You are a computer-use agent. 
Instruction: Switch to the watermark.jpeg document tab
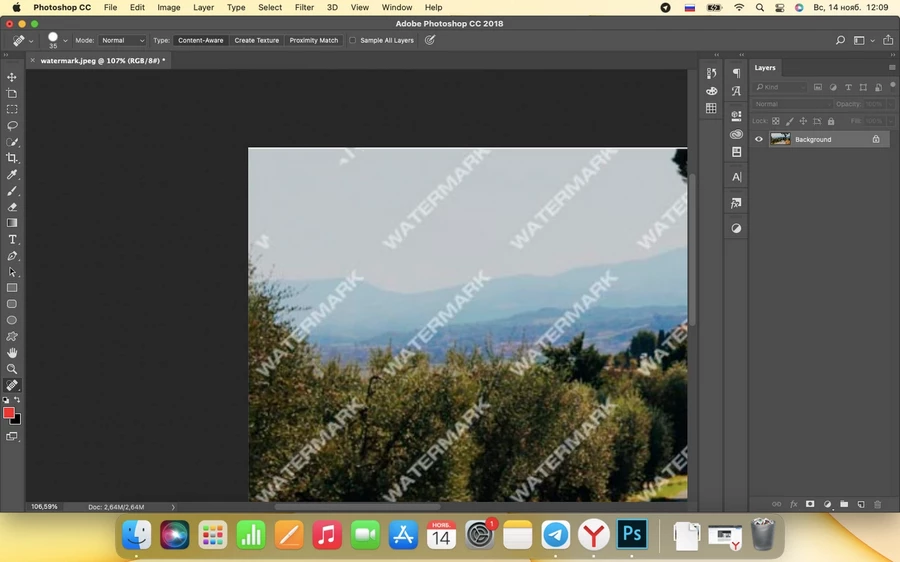102,60
